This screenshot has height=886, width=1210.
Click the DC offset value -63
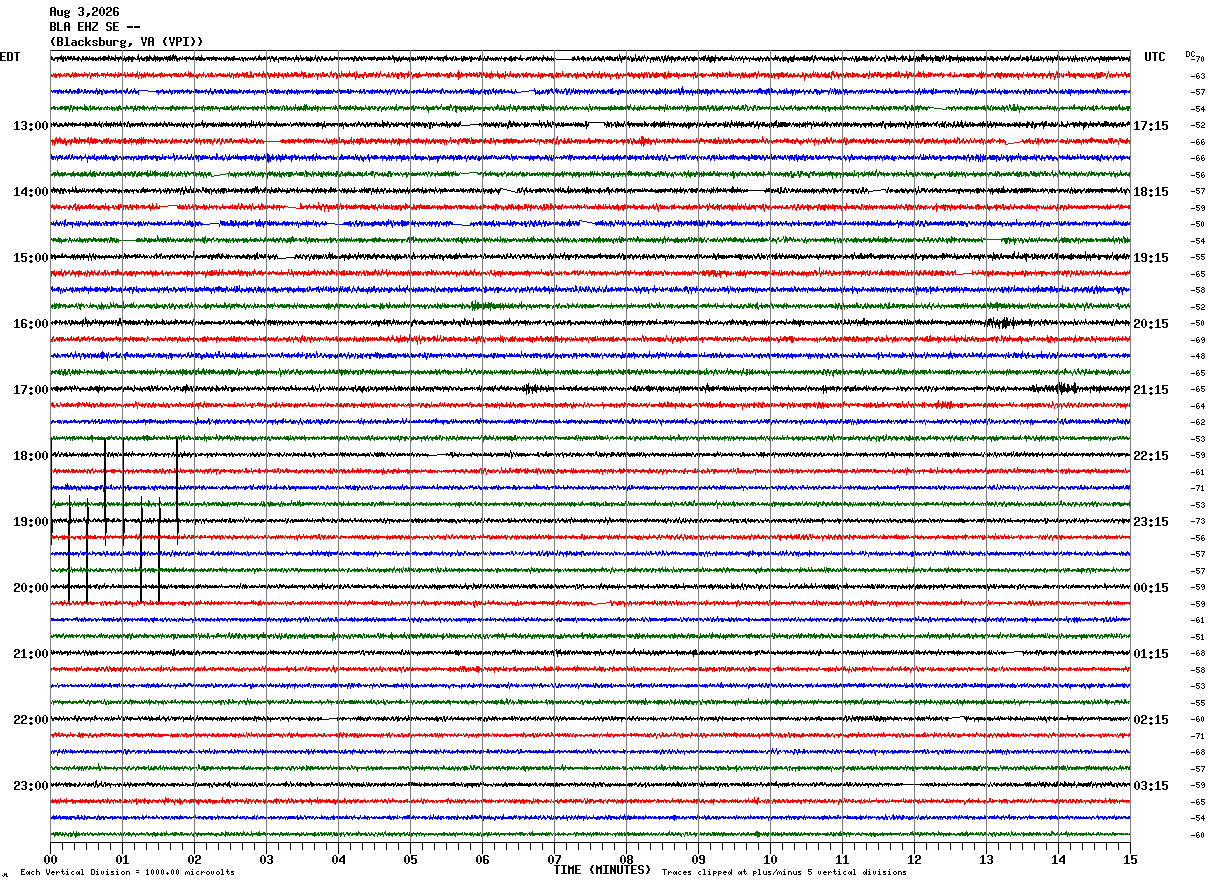1198,76
